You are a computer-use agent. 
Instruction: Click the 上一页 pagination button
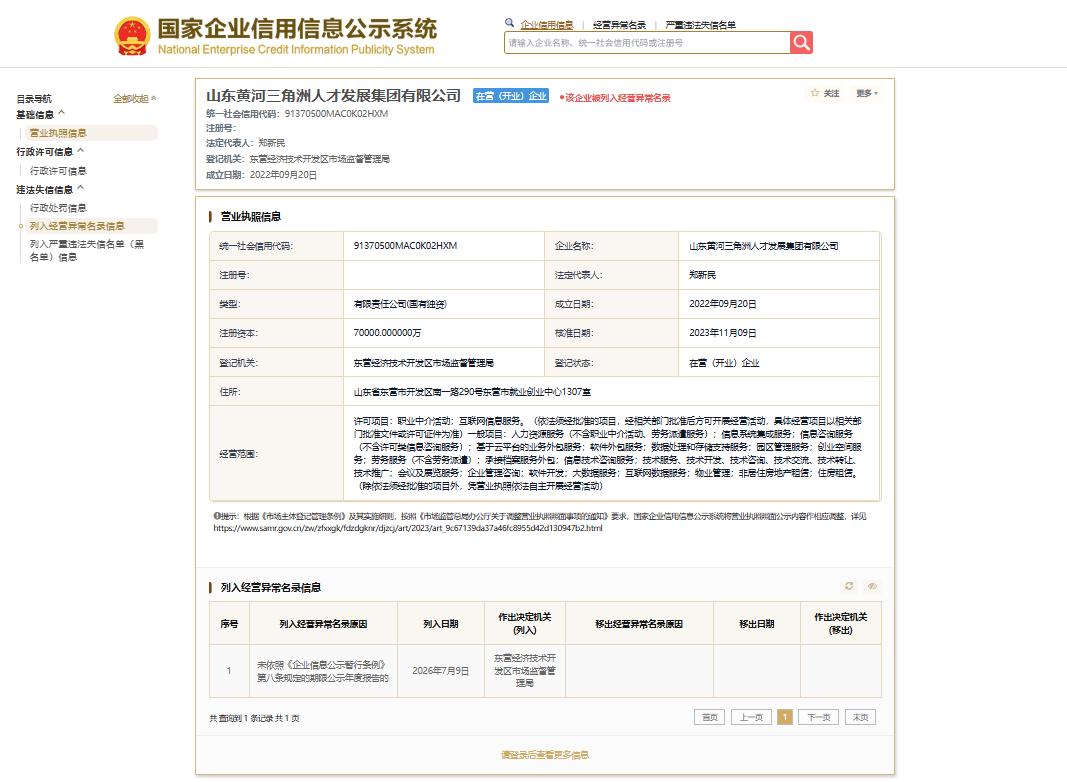click(x=751, y=717)
